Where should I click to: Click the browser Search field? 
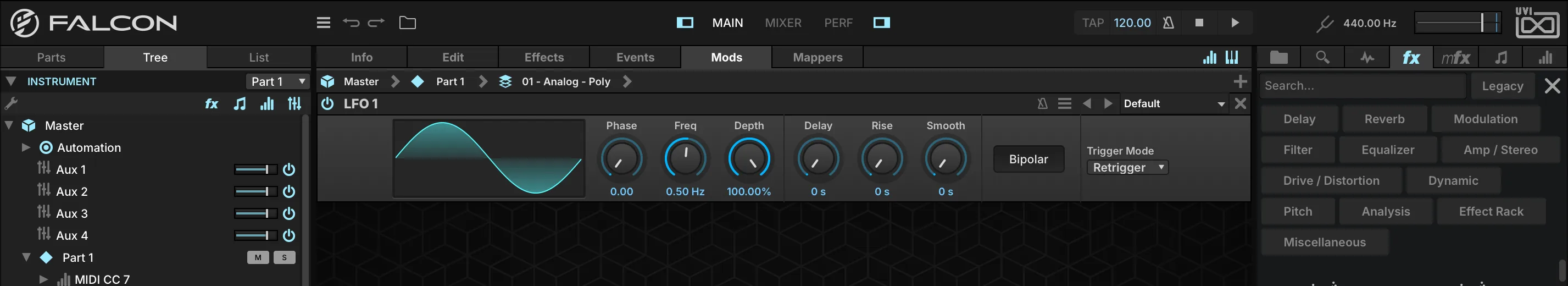[x=1363, y=86]
